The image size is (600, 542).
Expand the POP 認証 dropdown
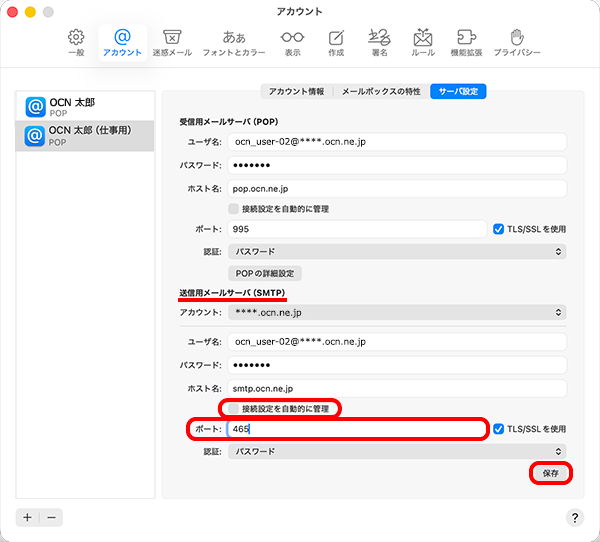coord(397,251)
